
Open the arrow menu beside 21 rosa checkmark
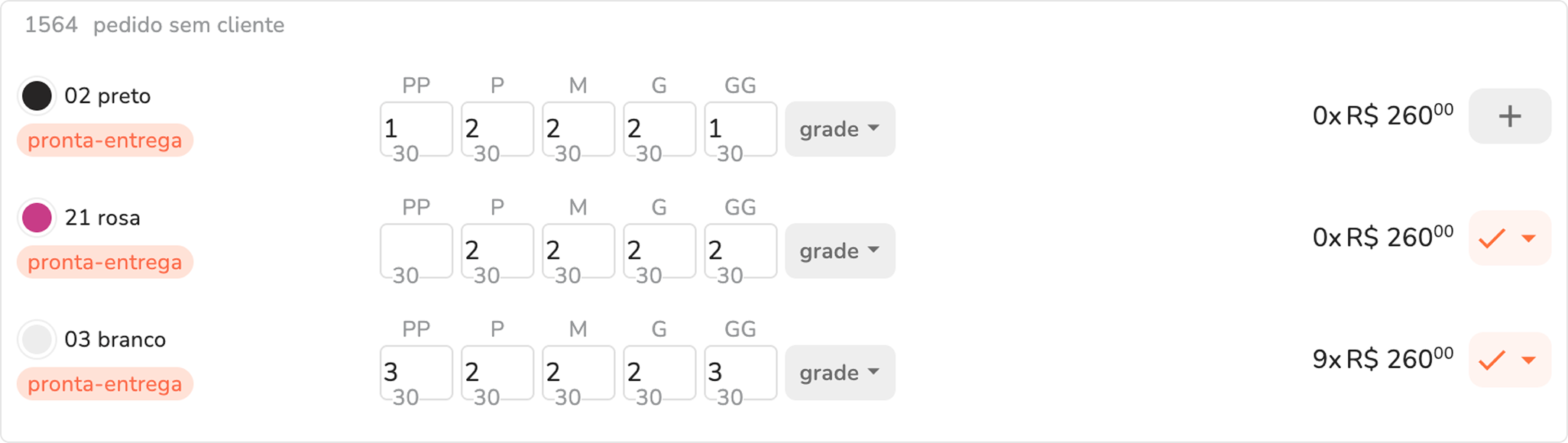(1529, 238)
